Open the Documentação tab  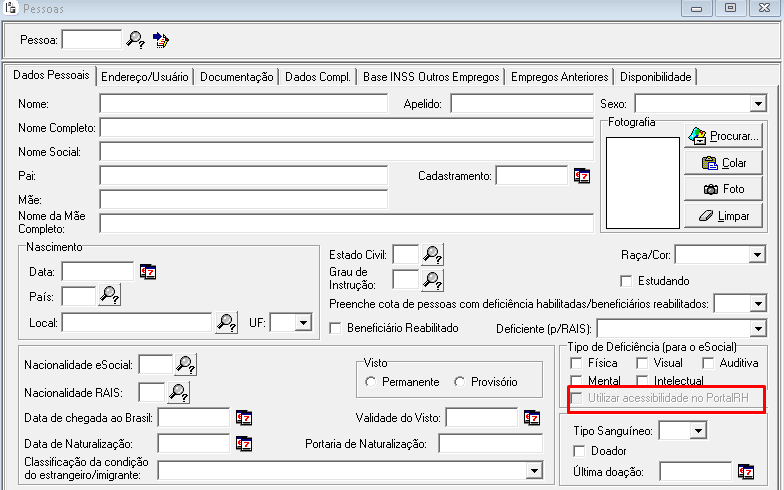coord(236,77)
